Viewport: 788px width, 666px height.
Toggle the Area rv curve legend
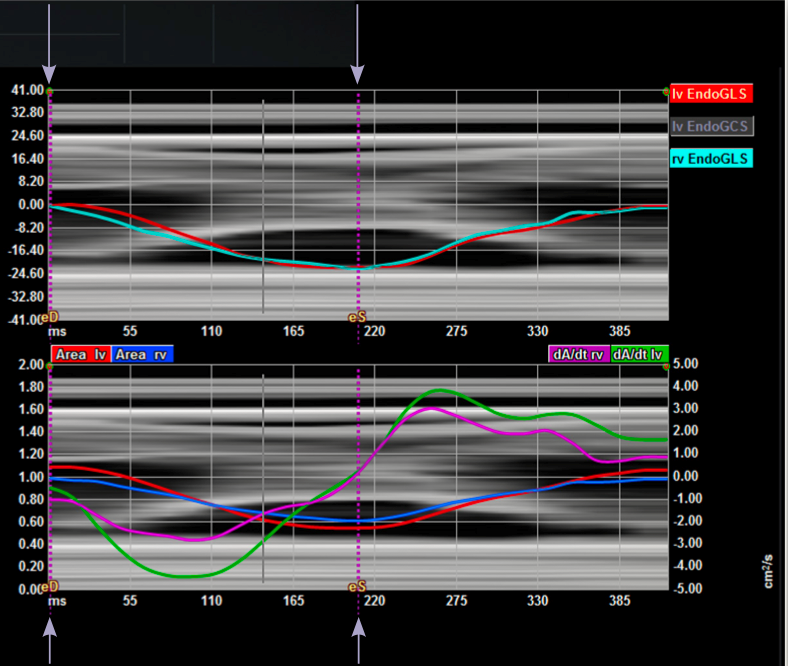(142, 354)
